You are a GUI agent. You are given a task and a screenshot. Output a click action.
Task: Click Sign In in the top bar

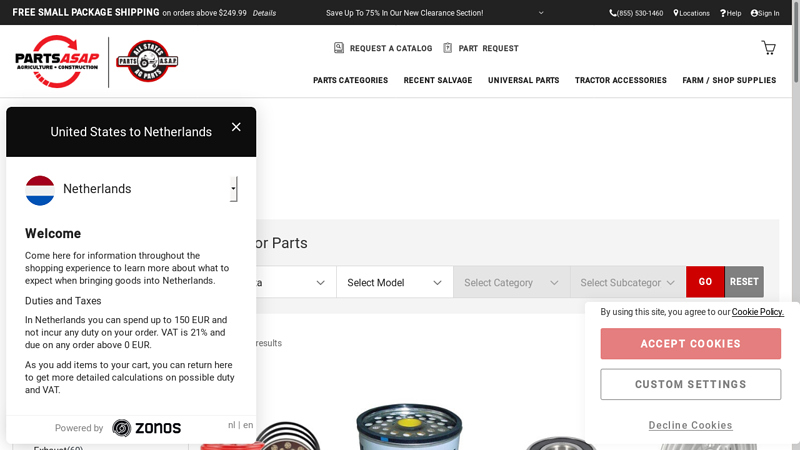(x=765, y=13)
